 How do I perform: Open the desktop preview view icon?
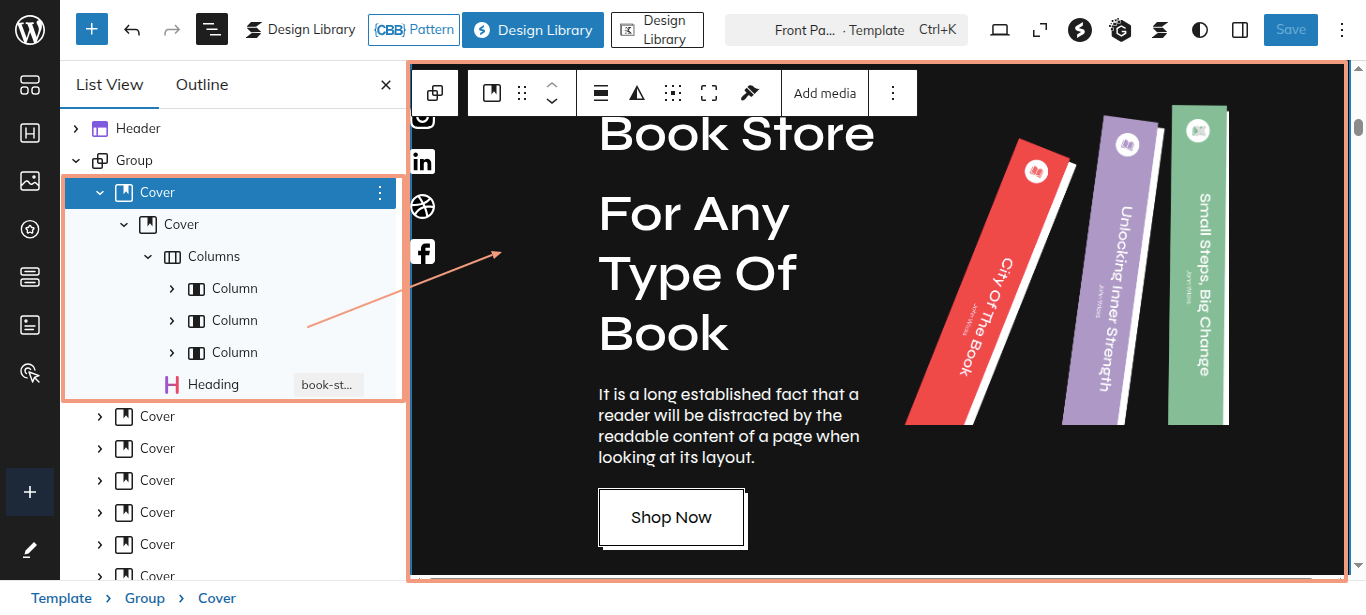coord(1000,30)
